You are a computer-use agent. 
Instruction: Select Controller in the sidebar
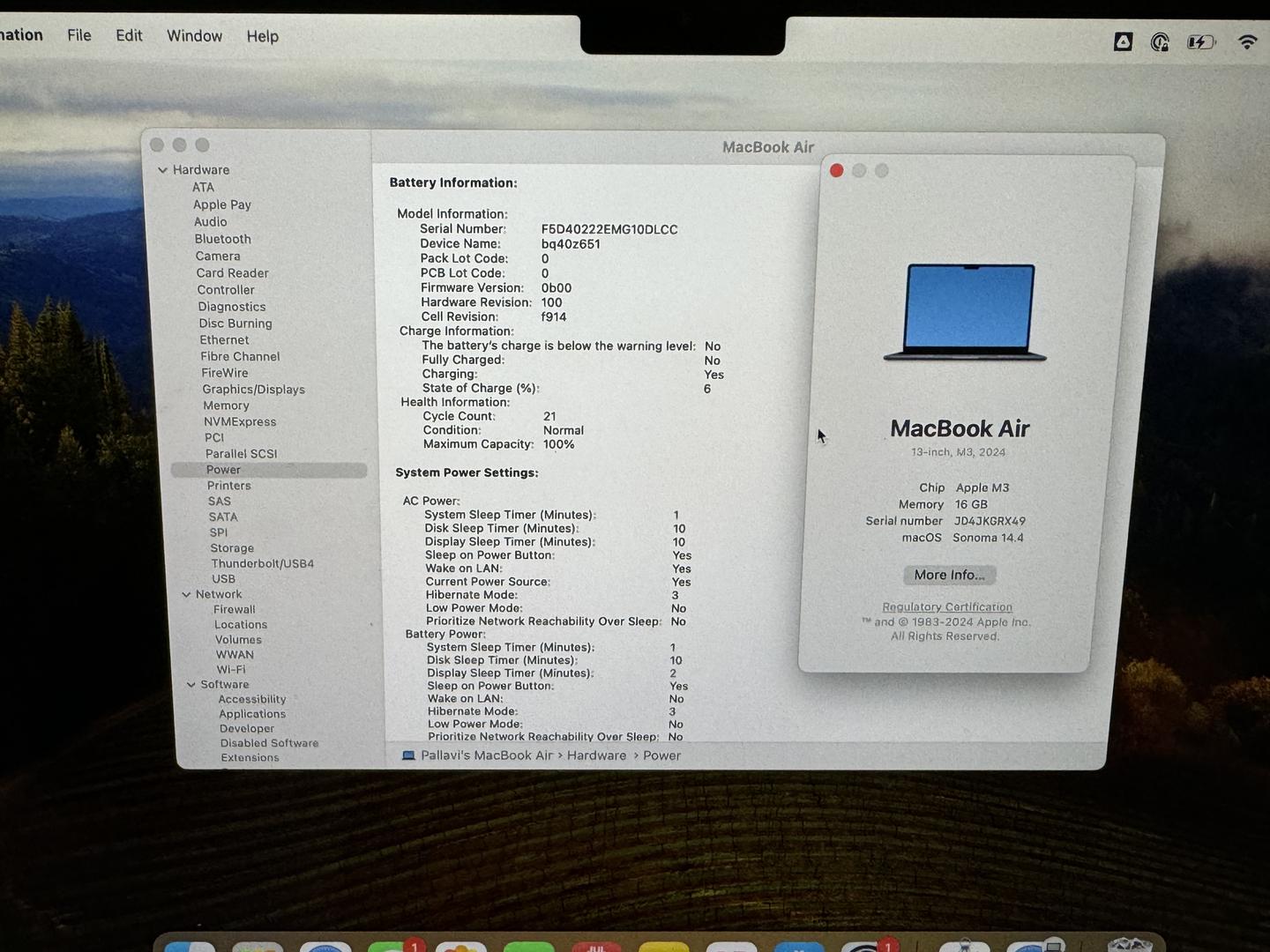226,290
